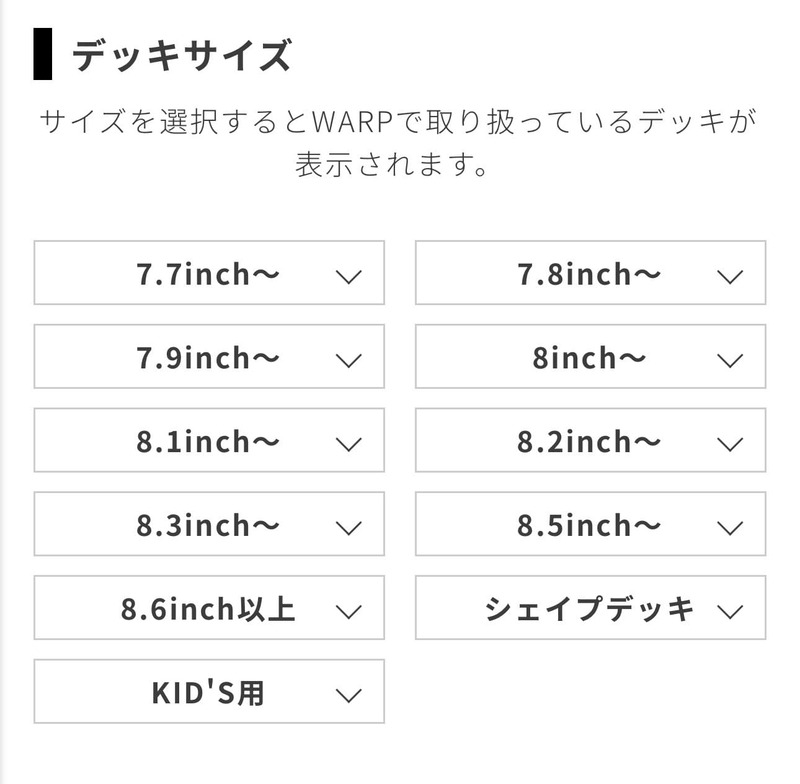800x784 pixels.
Task: Click the chevron next to シェイプデッキ
Action: (x=730, y=610)
